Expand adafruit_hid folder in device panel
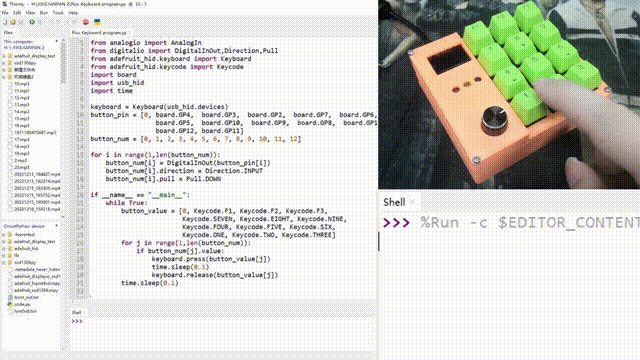The image size is (640, 360). click(x=4, y=248)
